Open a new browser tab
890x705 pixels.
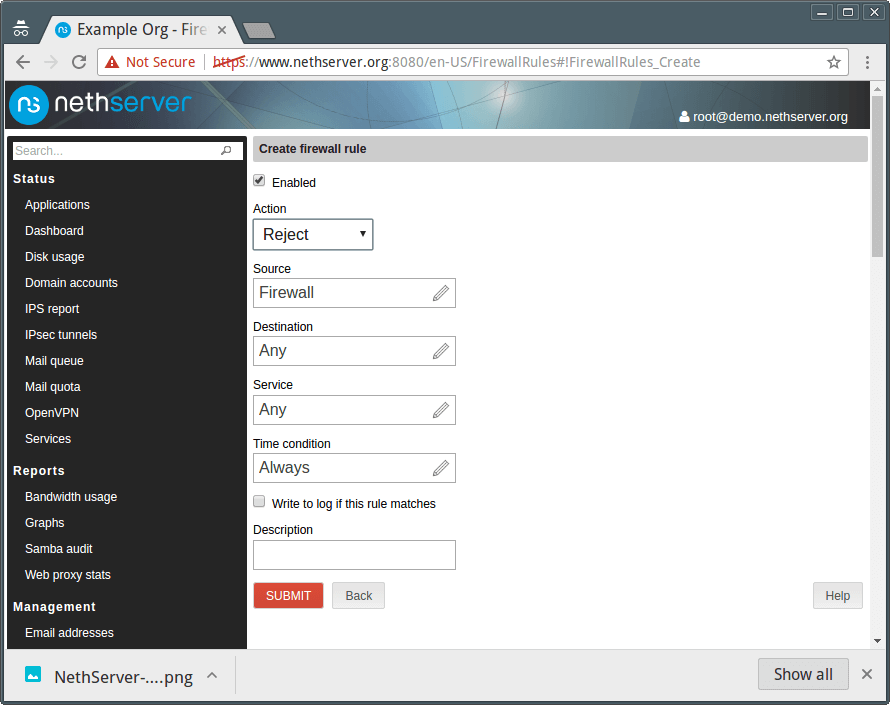click(x=259, y=31)
